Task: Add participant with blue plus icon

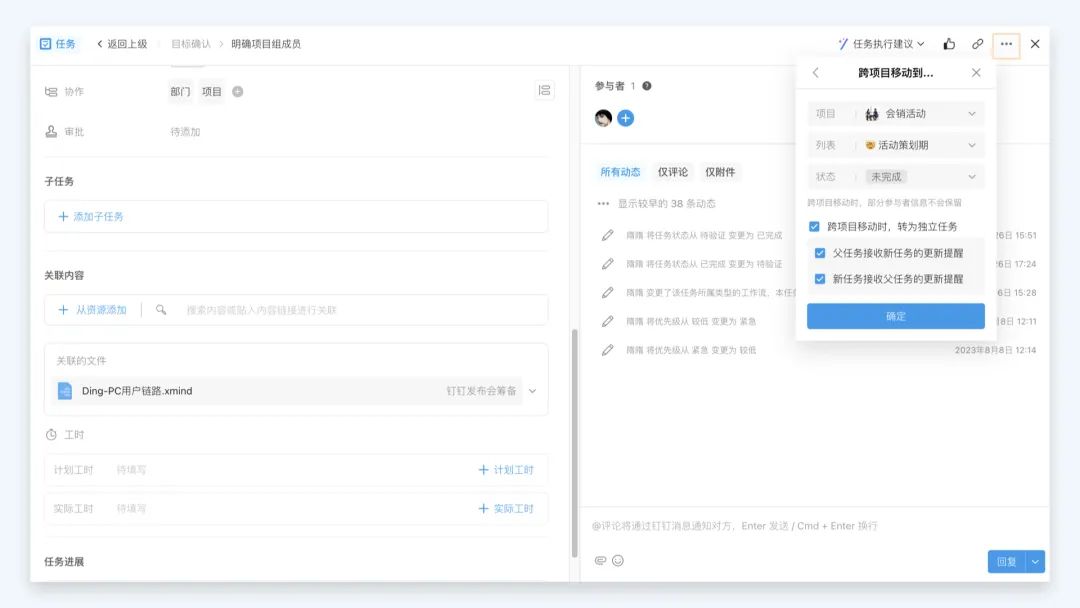Action: tap(625, 118)
